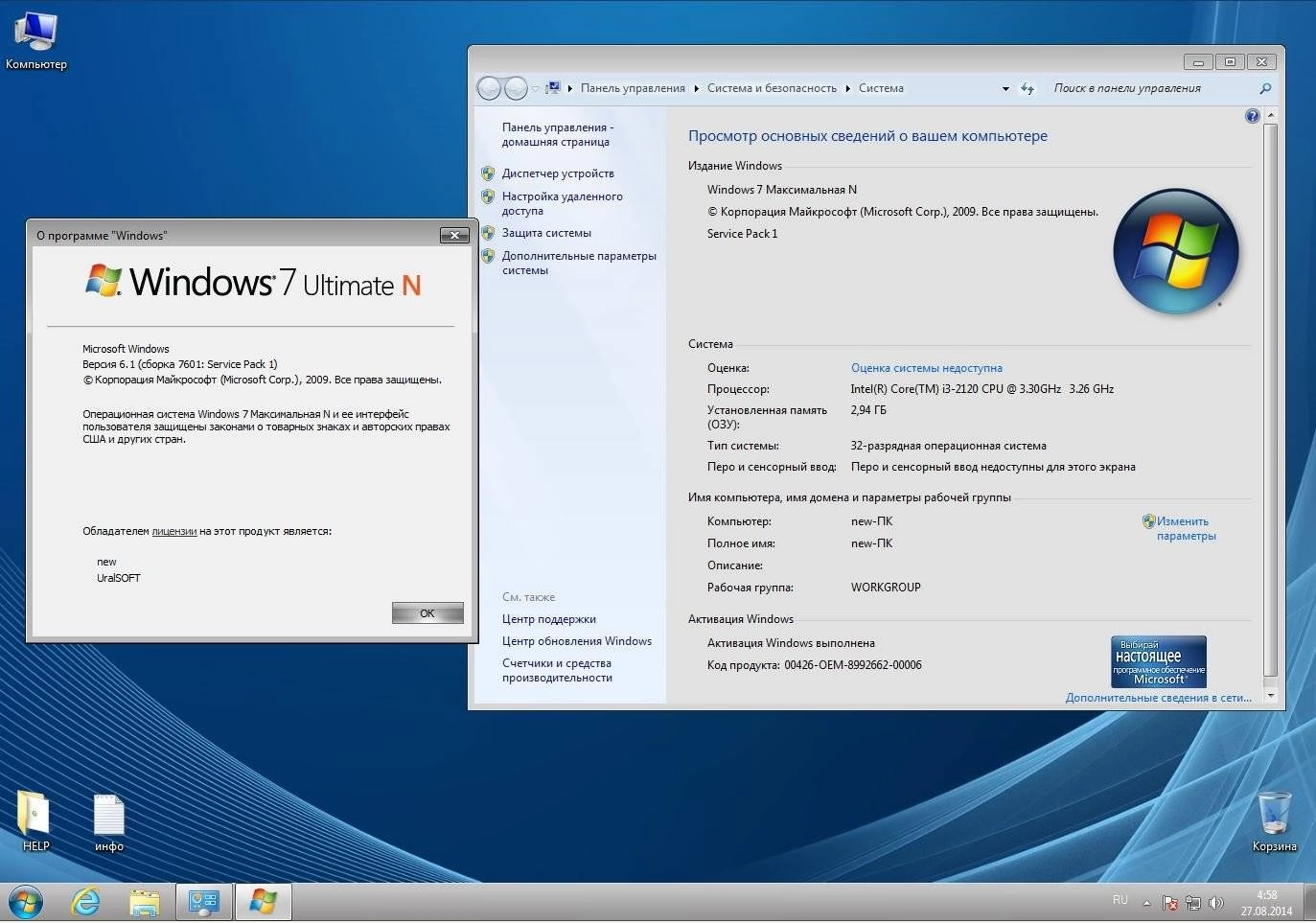Open Защита системы link
1316x923 pixels.
[x=546, y=233]
